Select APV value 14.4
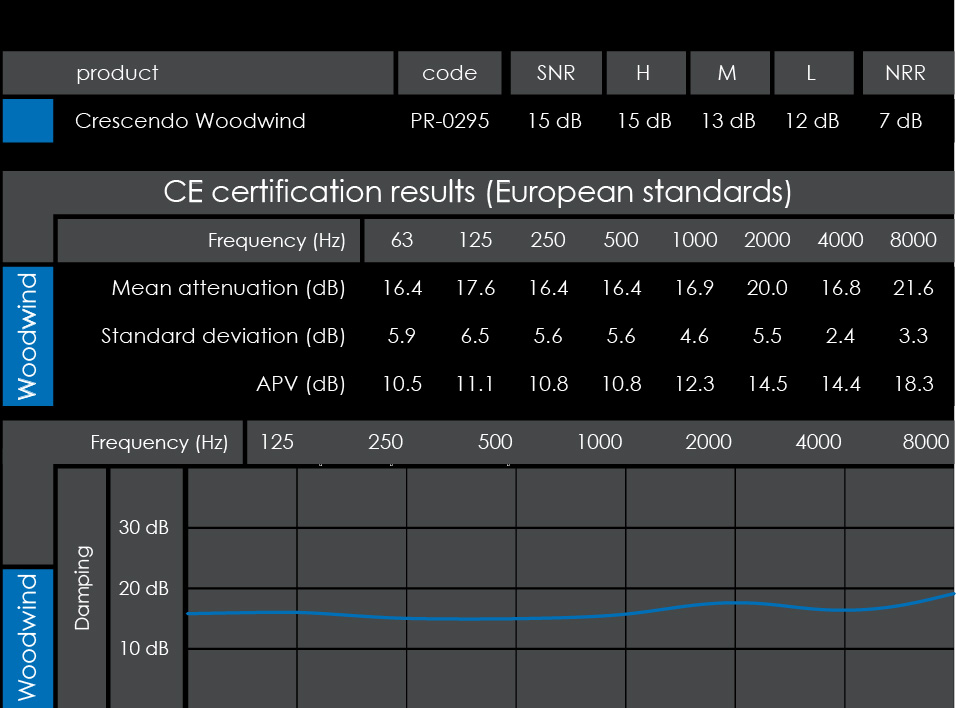Image resolution: width=956 pixels, height=708 pixels. [x=841, y=384]
